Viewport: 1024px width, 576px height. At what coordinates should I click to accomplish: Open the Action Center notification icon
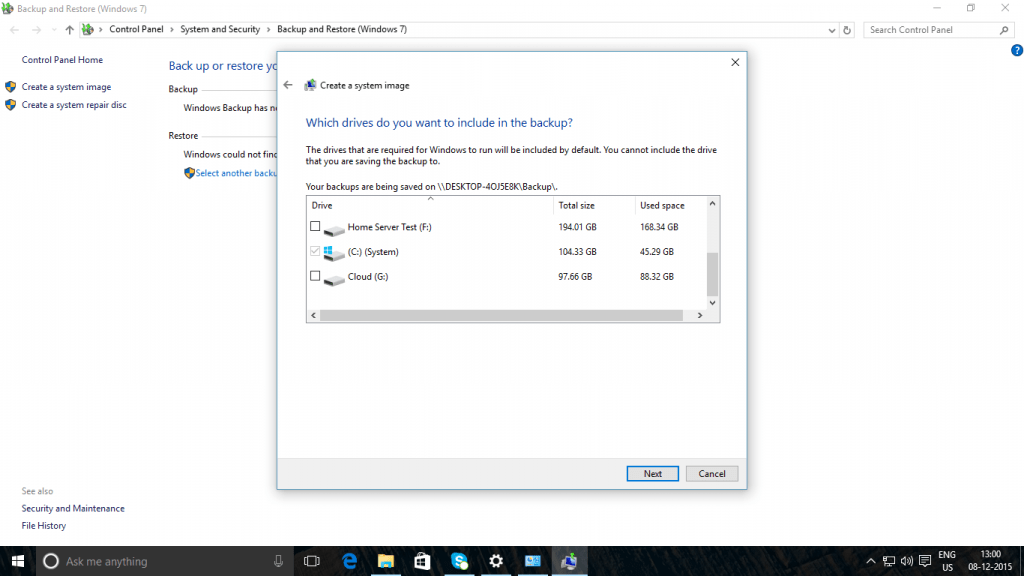tap(925, 561)
